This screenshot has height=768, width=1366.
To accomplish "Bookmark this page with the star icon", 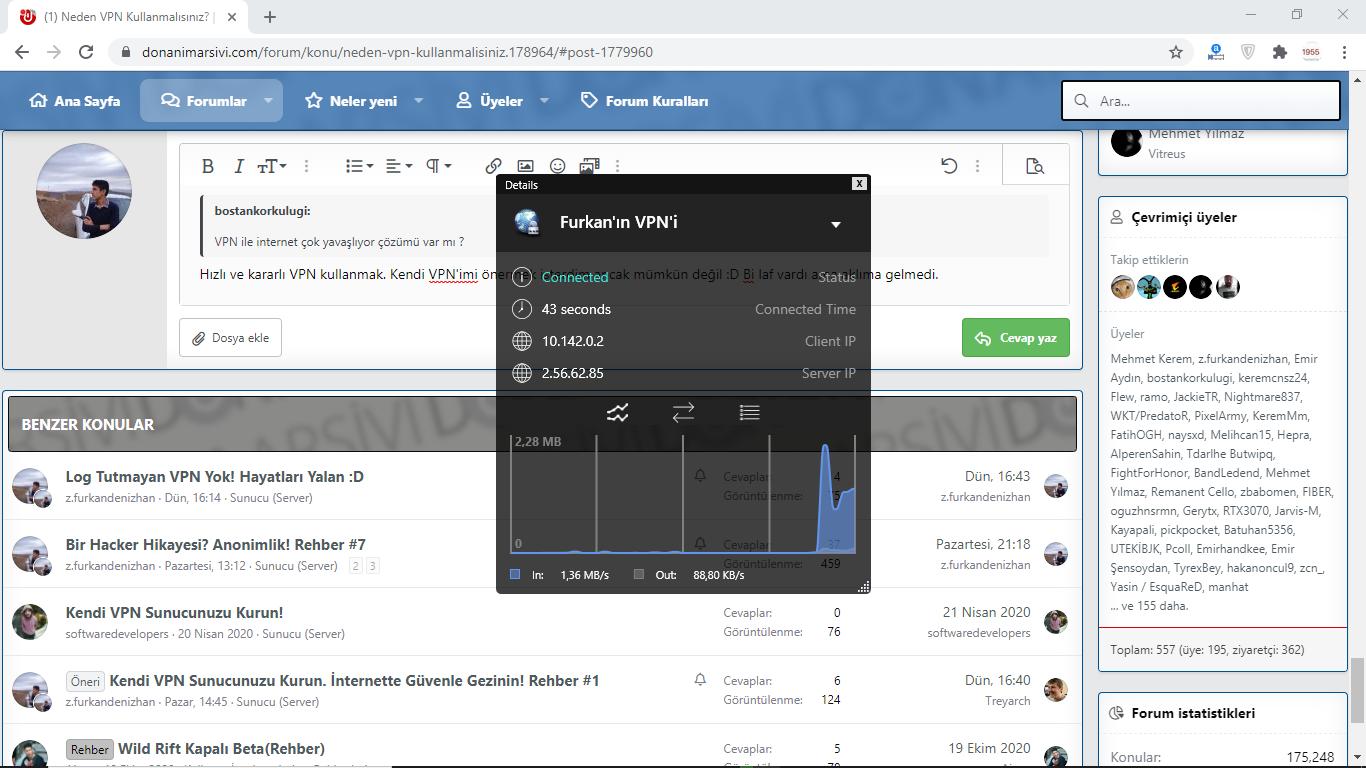I will coord(1176,52).
